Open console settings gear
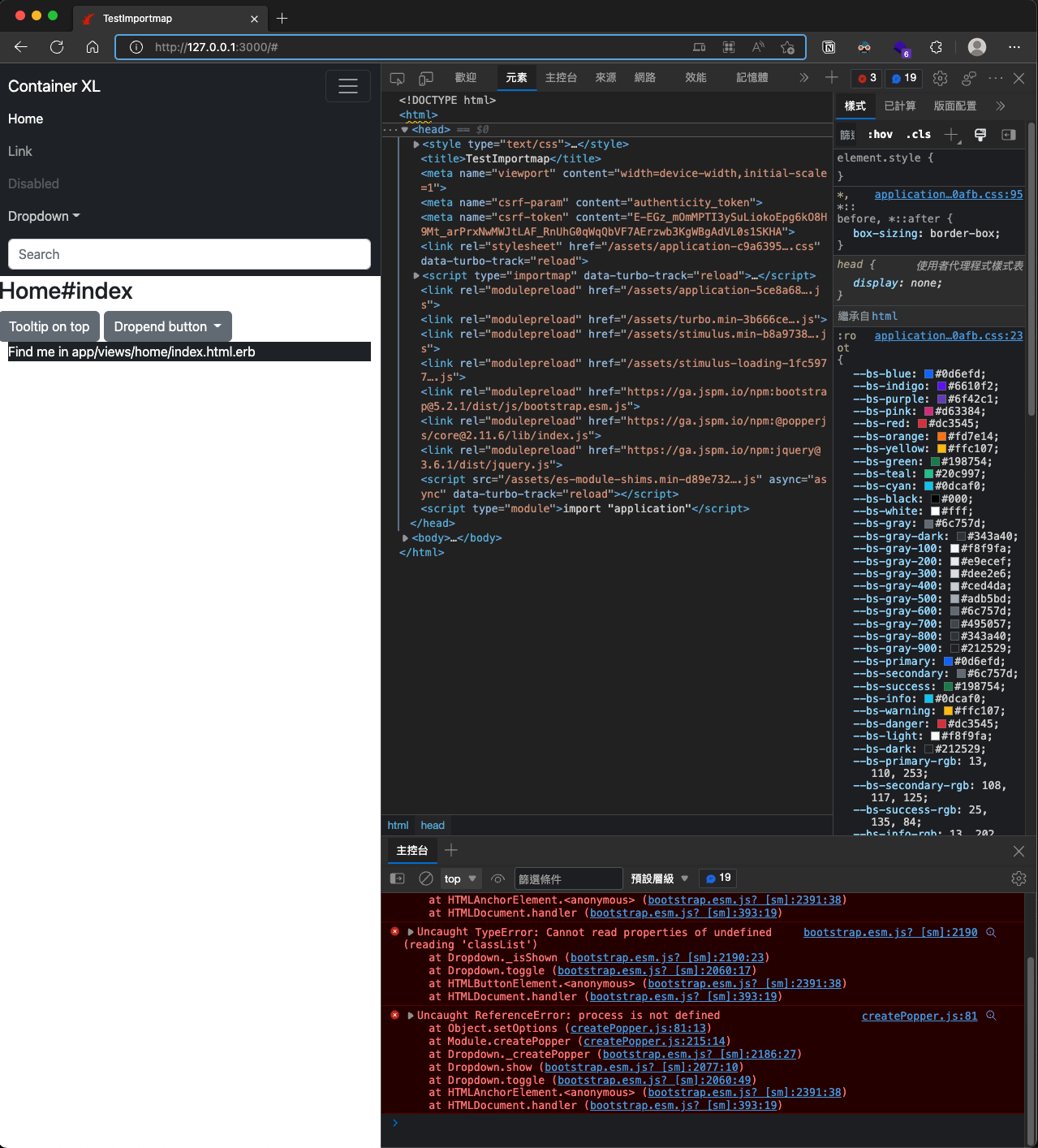The width and height of the screenshot is (1038, 1148). pyautogui.click(x=1019, y=878)
